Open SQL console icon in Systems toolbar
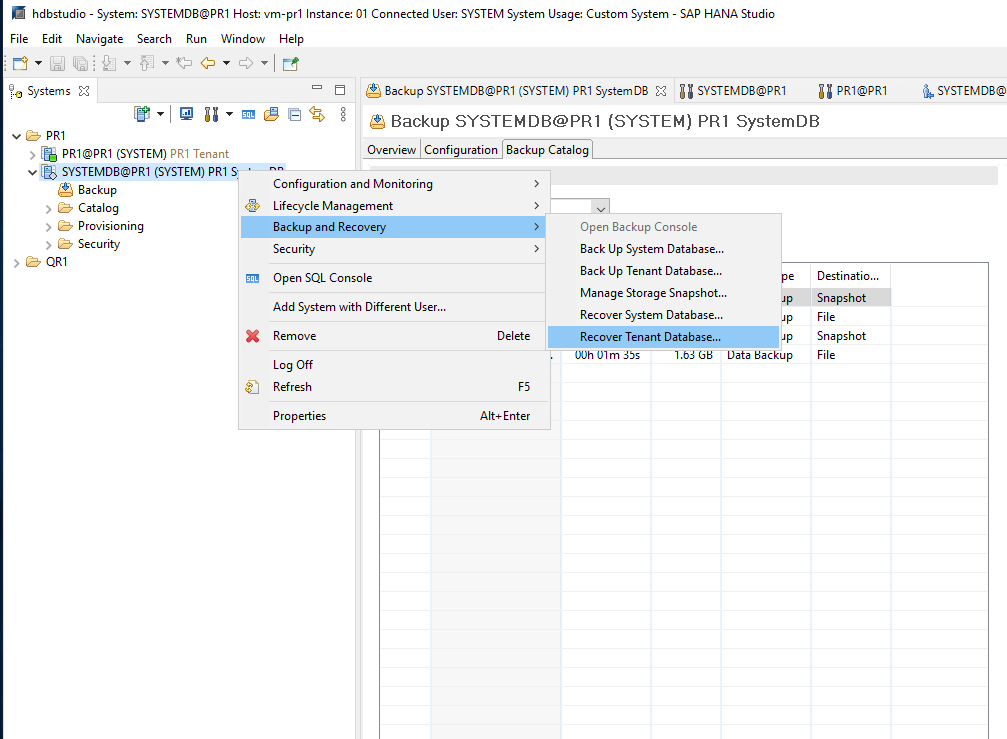The height and width of the screenshot is (739, 1007). tap(248, 114)
